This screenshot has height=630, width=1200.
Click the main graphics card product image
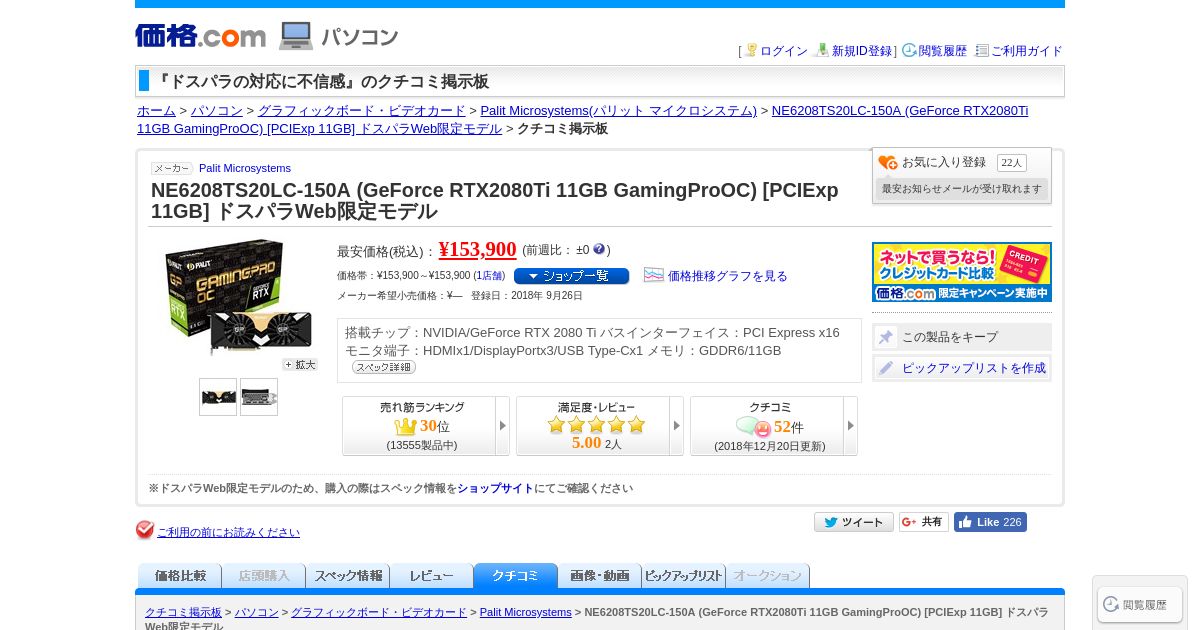[240, 297]
